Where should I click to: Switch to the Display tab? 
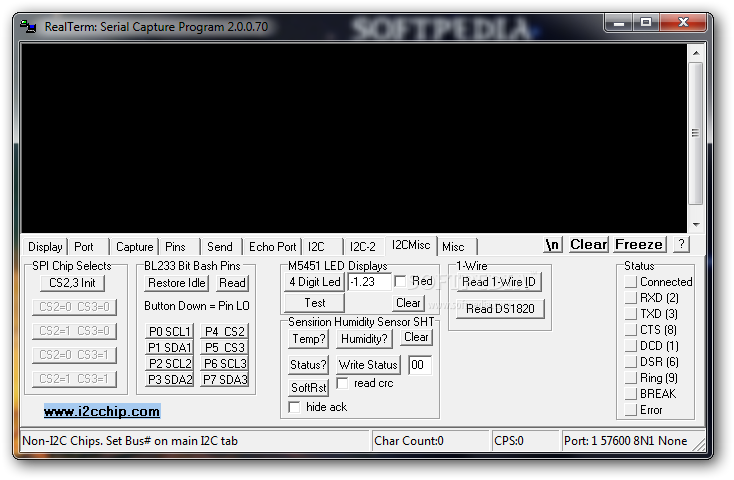(45, 247)
